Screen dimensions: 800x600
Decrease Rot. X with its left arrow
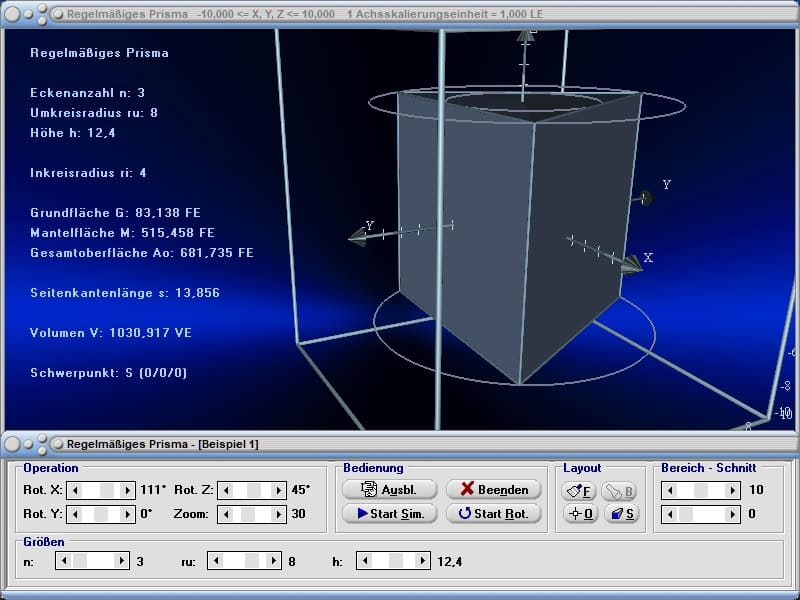[x=75, y=490]
